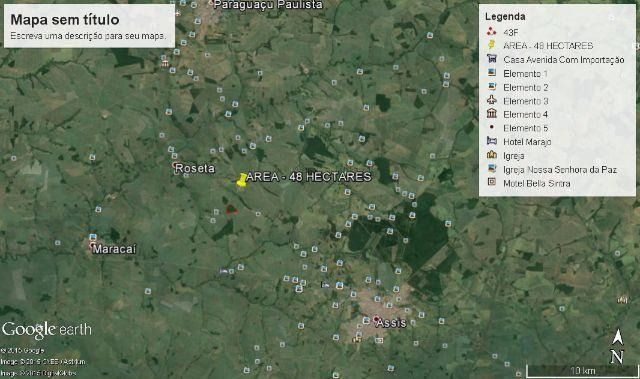This screenshot has width=640, height=379.
Task: Click the Paraguaçu Paulista city label
Action: click(x=268, y=4)
